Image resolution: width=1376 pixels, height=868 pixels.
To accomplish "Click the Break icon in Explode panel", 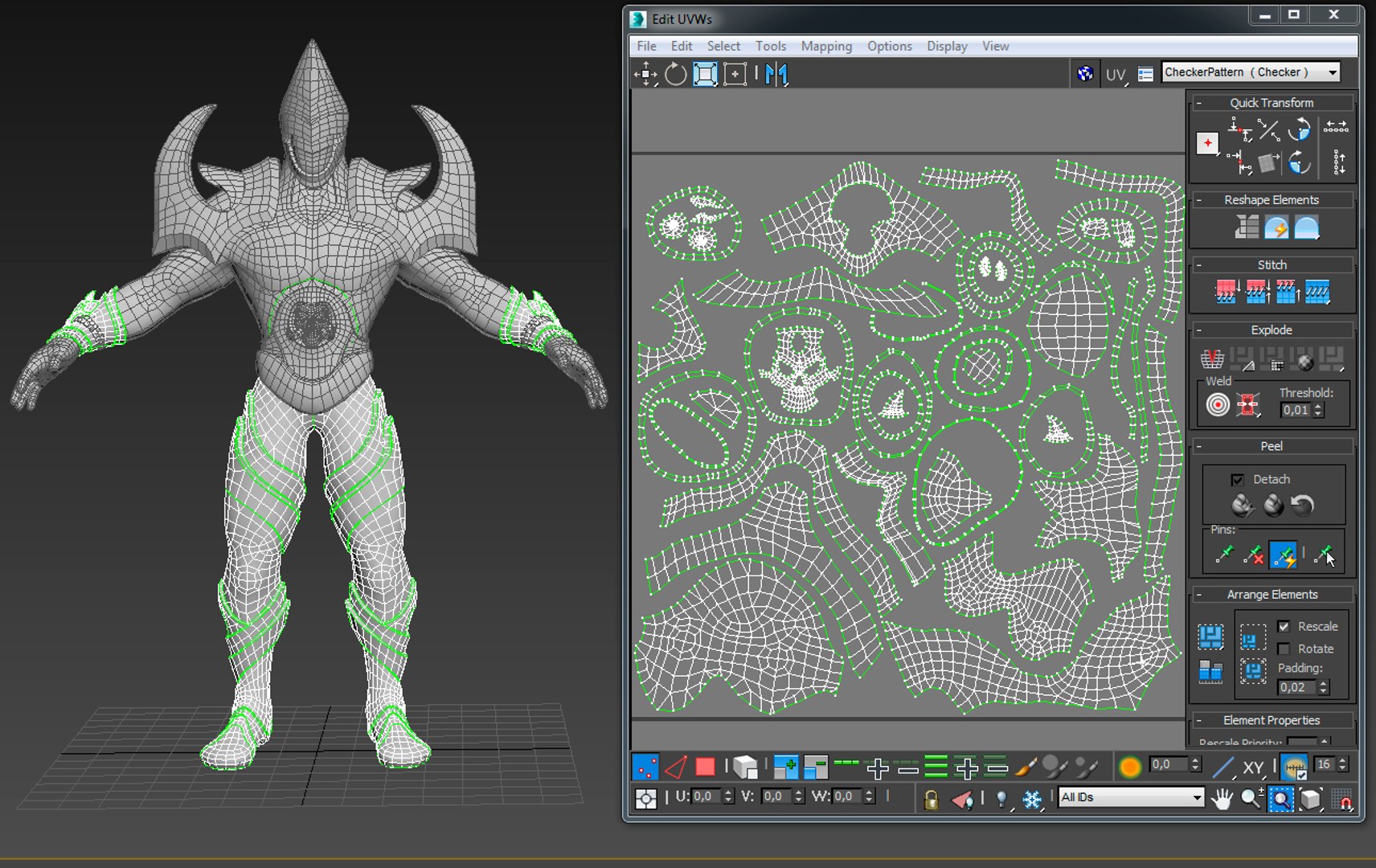I will tap(1212, 358).
